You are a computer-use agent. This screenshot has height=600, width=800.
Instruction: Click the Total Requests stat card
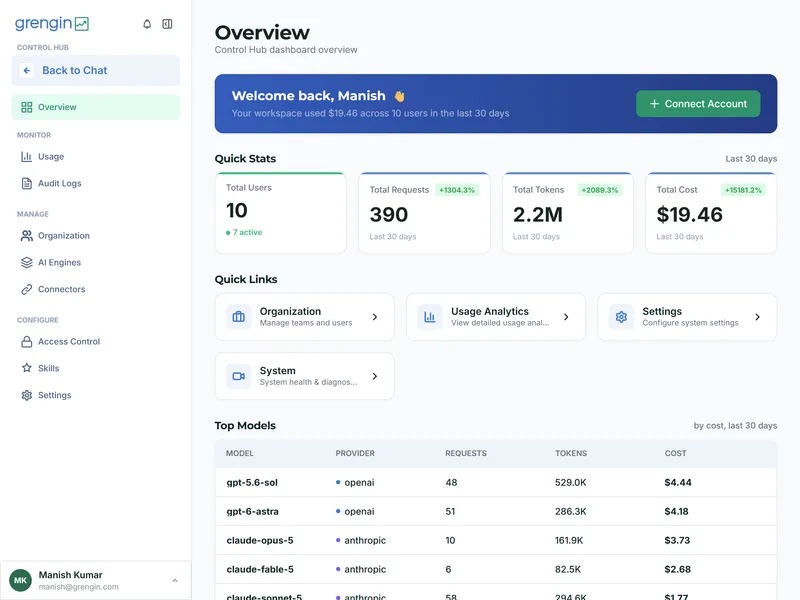(424, 213)
